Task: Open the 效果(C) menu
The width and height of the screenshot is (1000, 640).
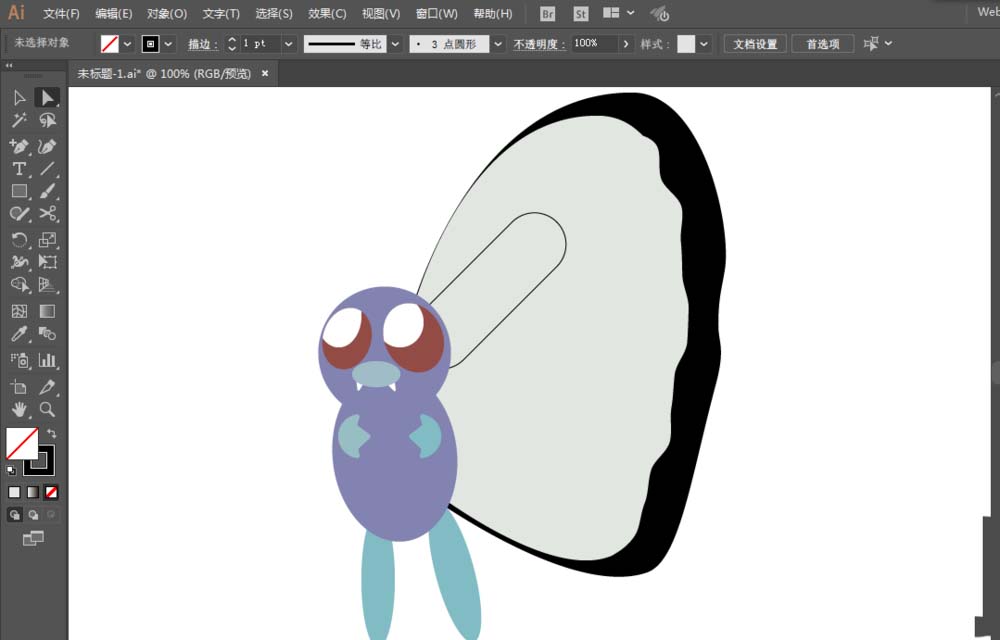Action: (327, 13)
